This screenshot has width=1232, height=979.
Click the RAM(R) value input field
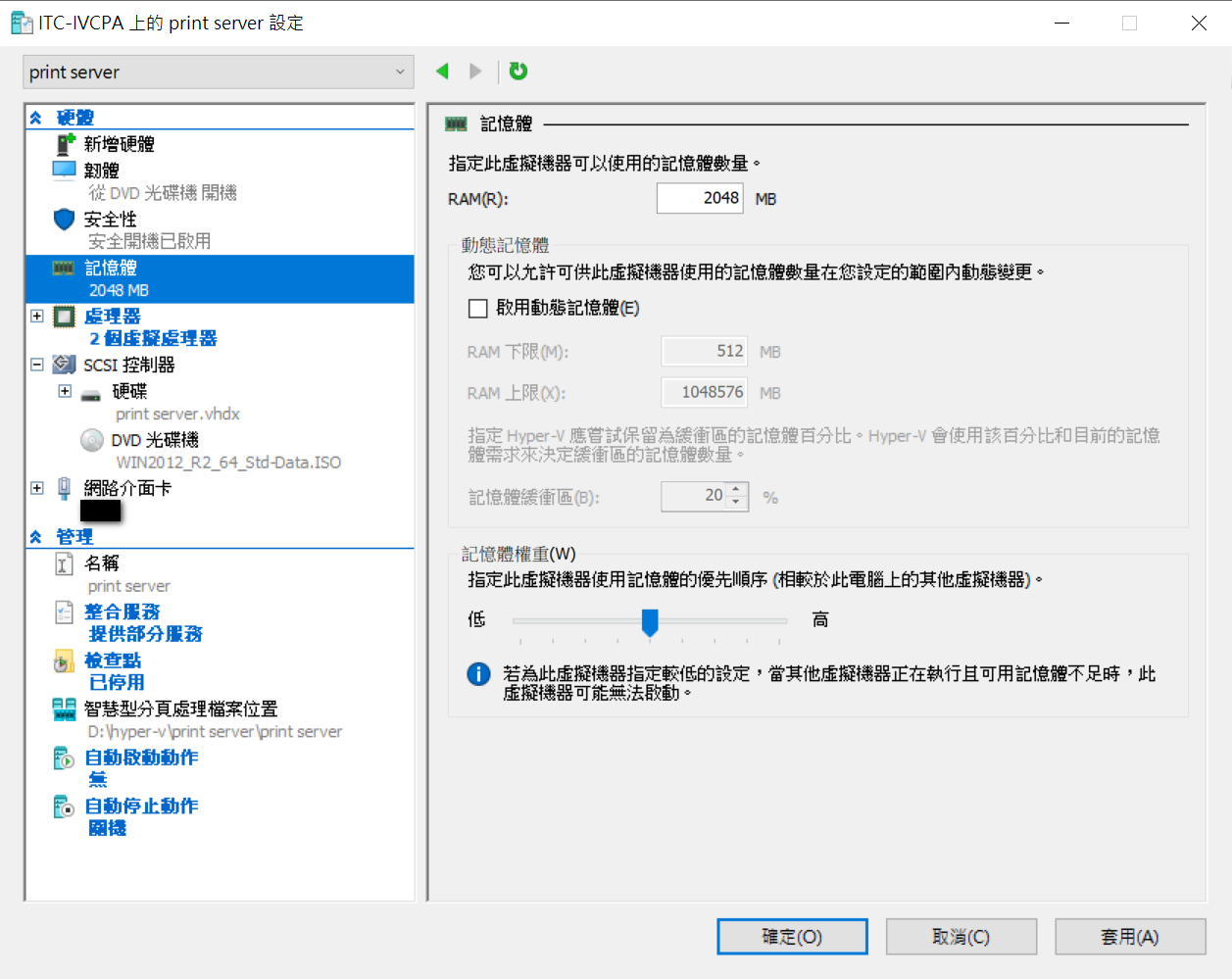pyautogui.click(x=700, y=198)
